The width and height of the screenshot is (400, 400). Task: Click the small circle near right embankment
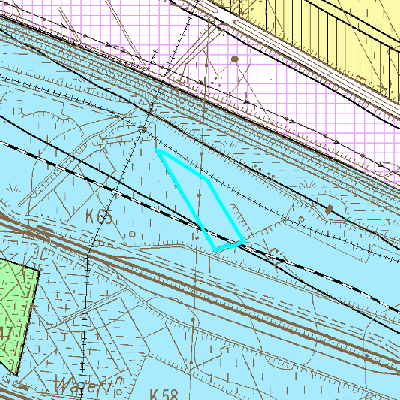tap(301, 219)
